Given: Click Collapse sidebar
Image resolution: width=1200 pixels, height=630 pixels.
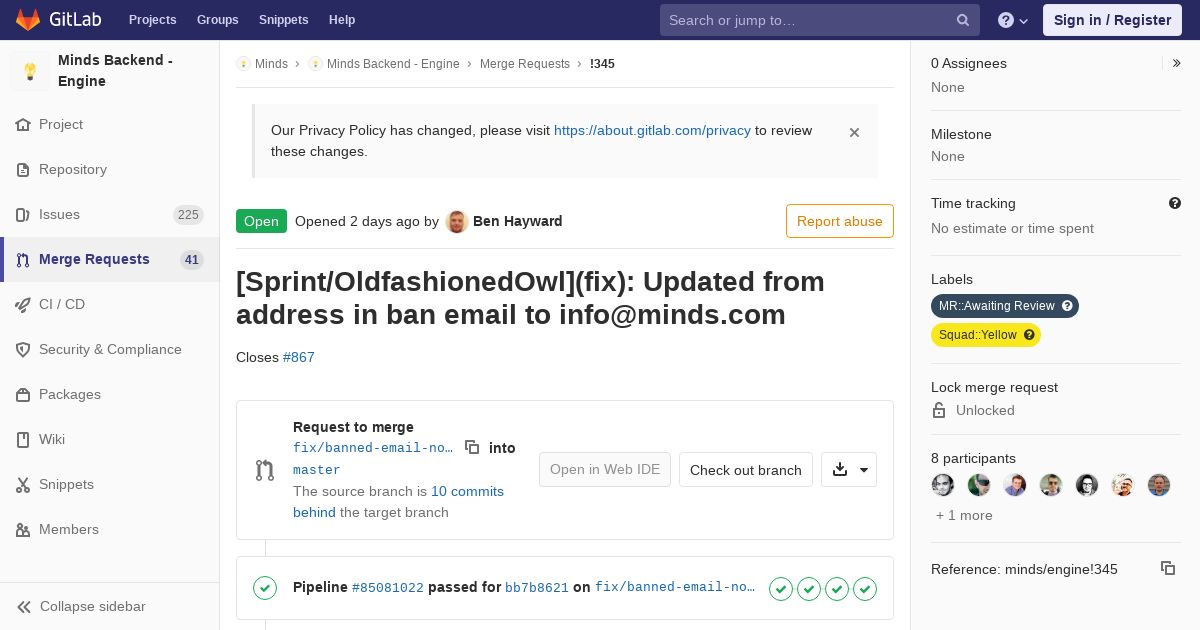Looking at the screenshot, I should click(110, 606).
